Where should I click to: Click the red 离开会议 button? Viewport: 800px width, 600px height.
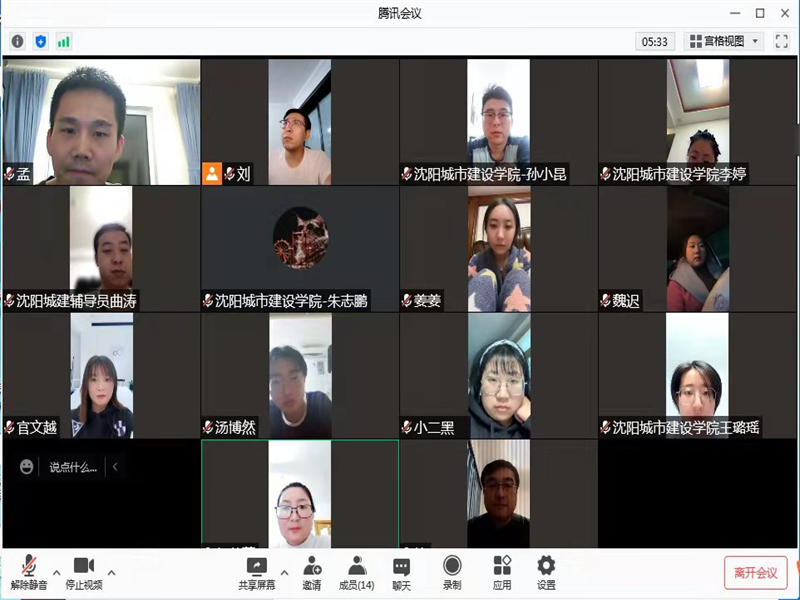755,573
